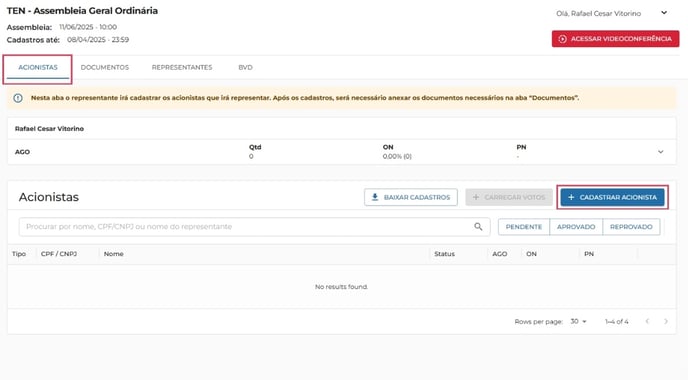Viewport: 688px width, 380px height.
Task: Focus the shareholder search field
Action: tap(254, 227)
